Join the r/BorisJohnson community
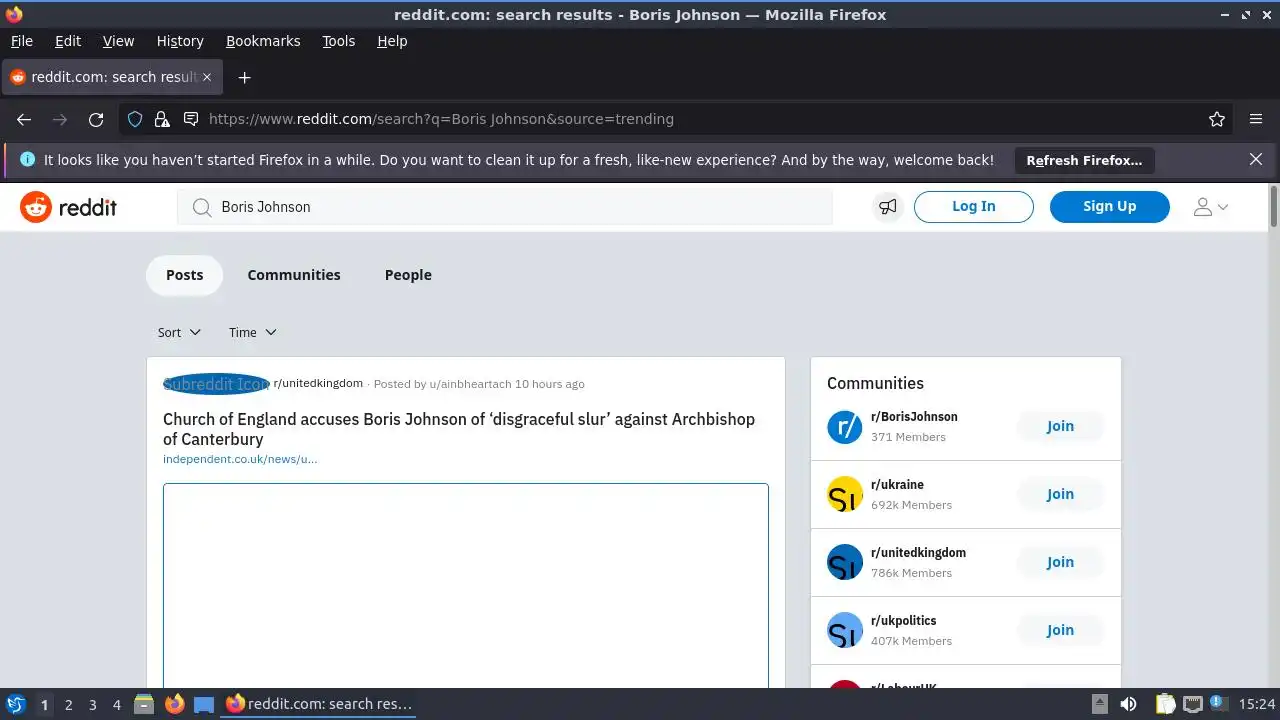The width and height of the screenshot is (1280, 720). [x=1060, y=426]
